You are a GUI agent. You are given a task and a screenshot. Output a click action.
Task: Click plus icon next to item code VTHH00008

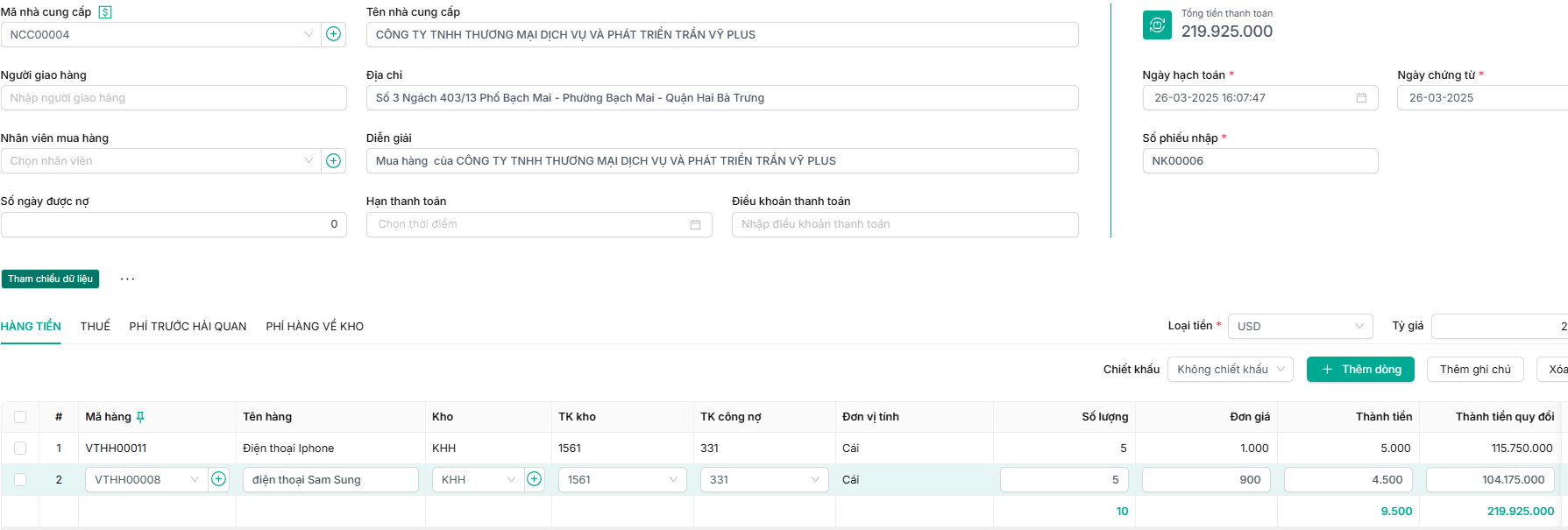(x=219, y=479)
